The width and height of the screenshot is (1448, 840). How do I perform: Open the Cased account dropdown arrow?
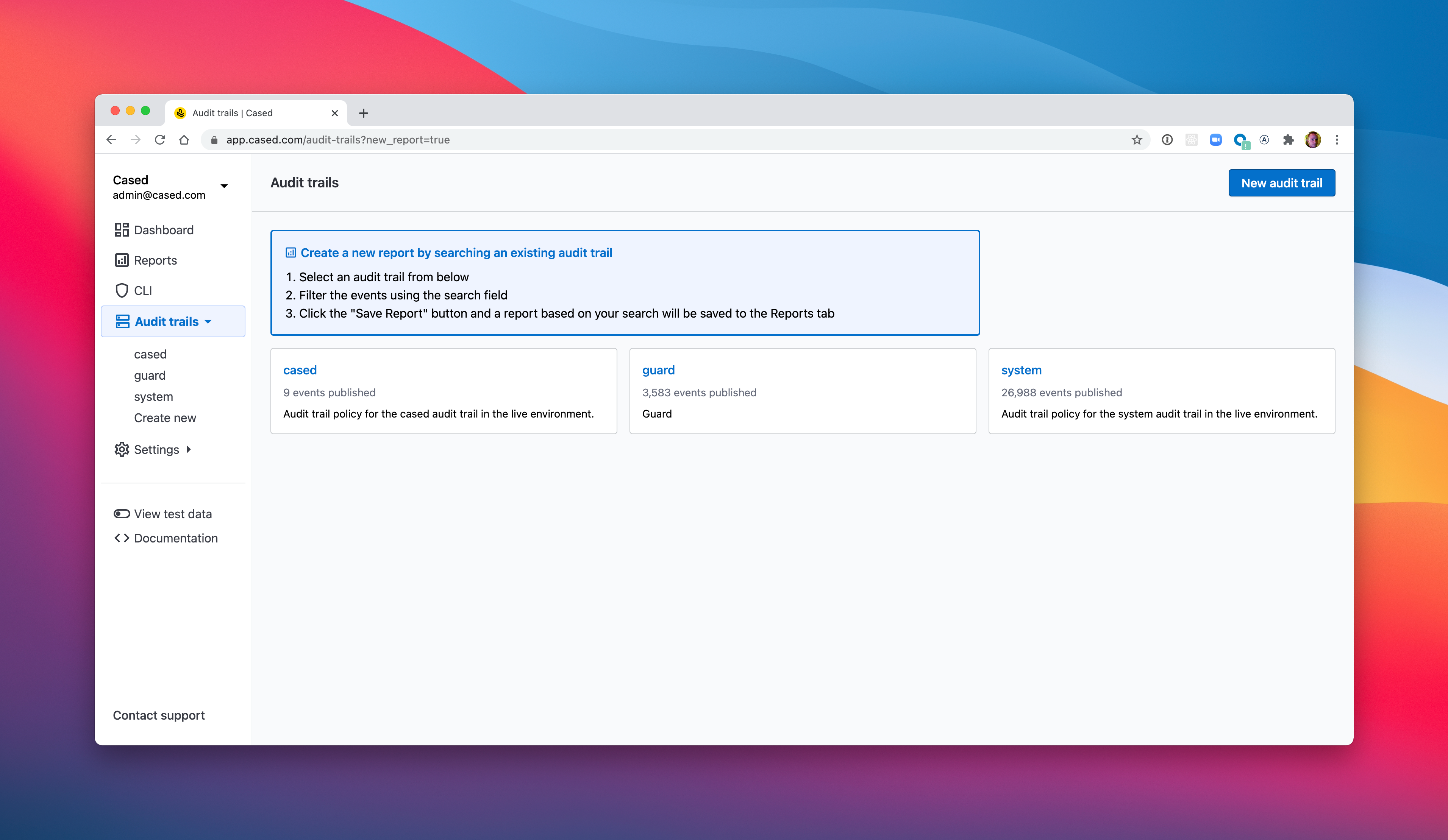click(224, 186)
